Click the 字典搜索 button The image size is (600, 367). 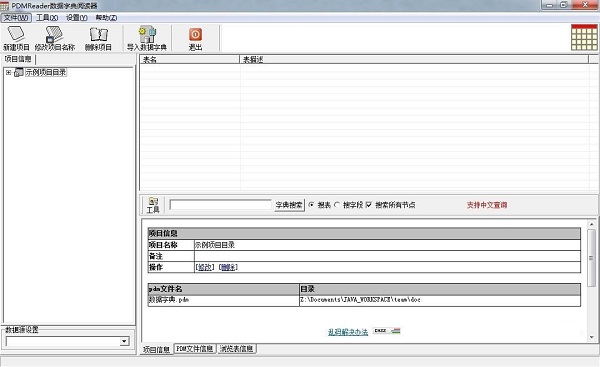(x=289, y=205)
